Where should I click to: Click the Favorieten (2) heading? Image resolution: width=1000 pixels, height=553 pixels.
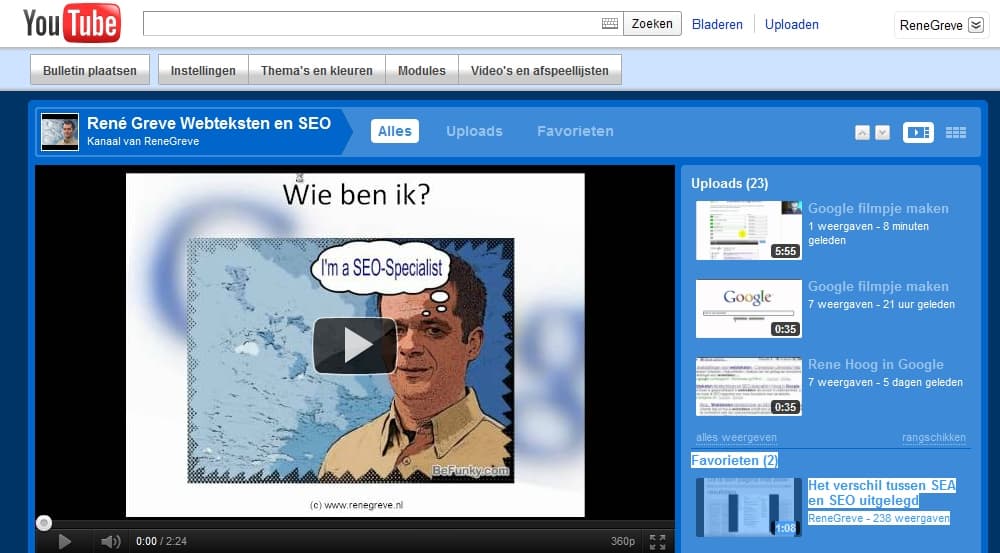(x=734, y=460)
